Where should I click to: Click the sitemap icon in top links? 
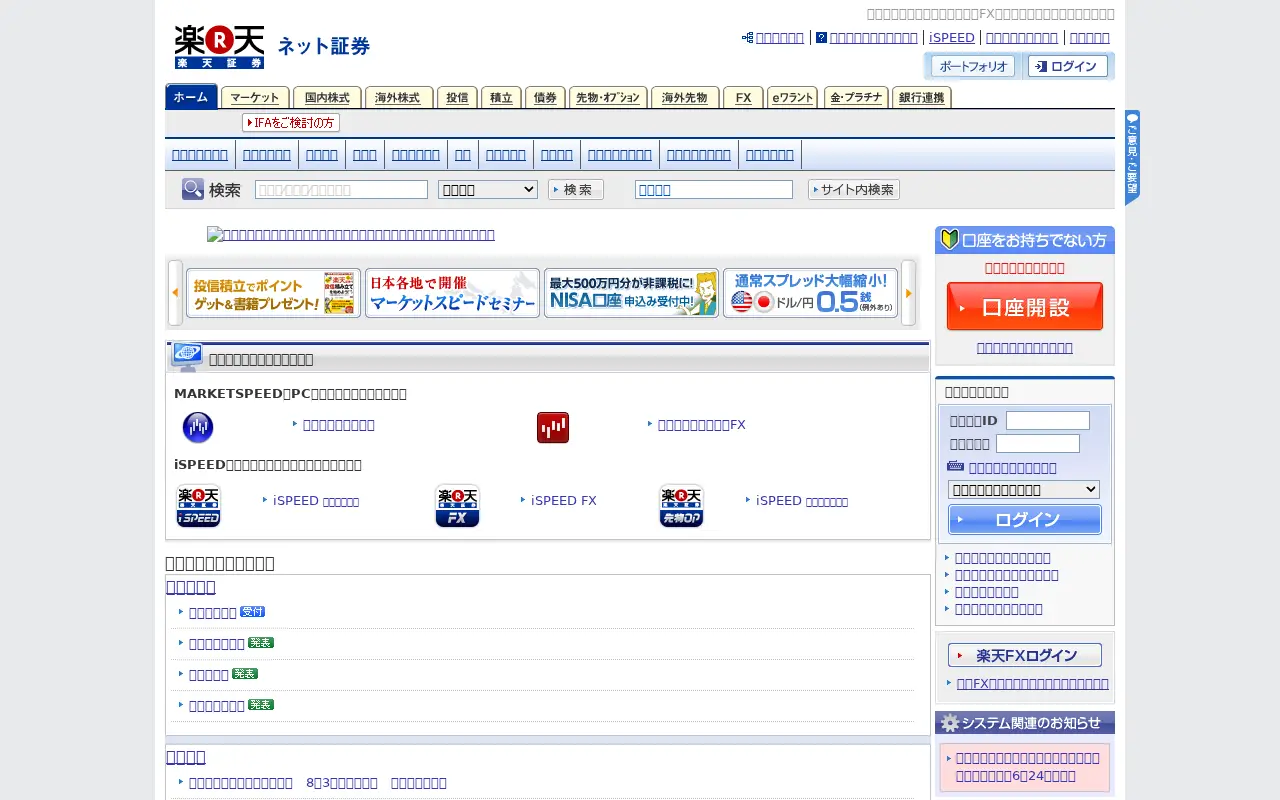747,38
